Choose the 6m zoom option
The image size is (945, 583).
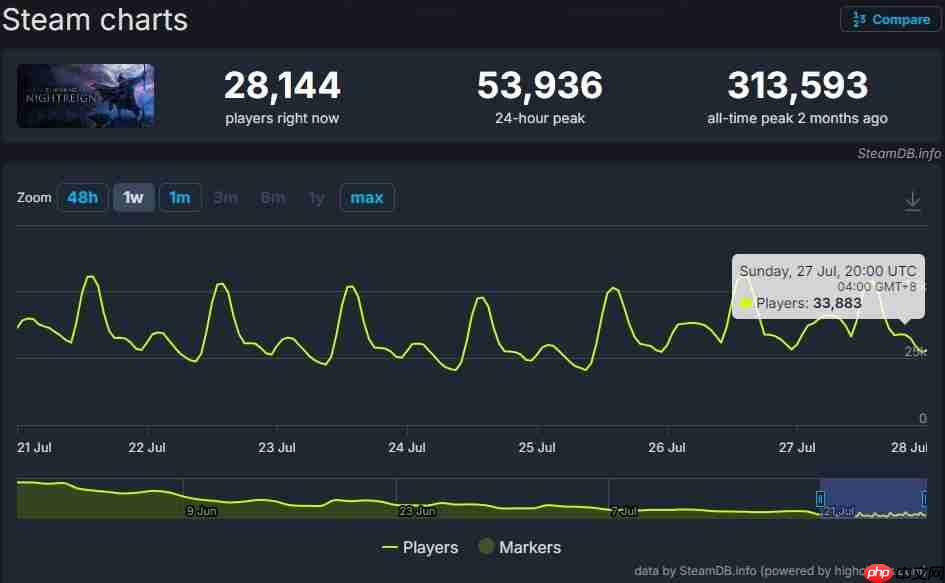tap(272, 198)
